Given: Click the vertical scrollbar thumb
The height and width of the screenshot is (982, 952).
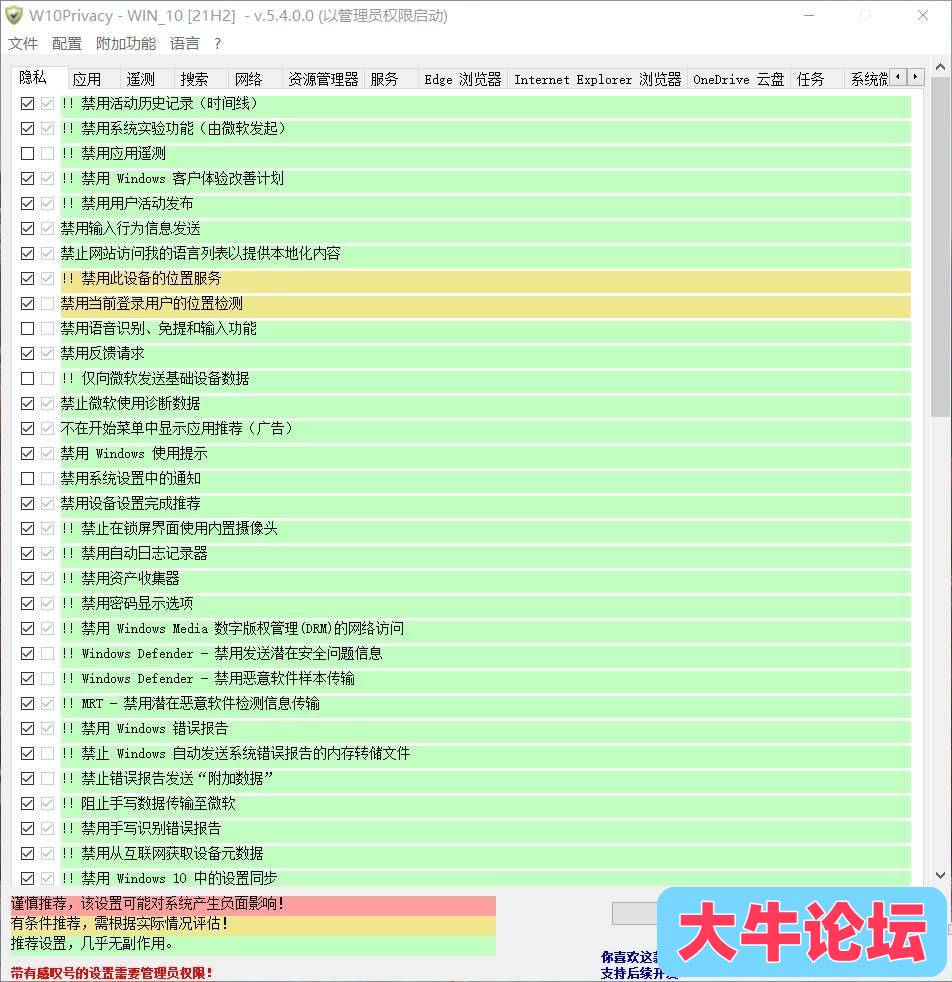Looking at the screenshot, I should (x=940, y=247).
